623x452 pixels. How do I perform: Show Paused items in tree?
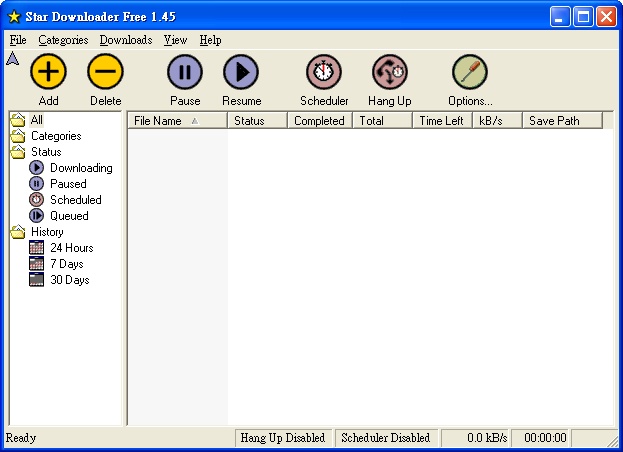click(68, 184)
